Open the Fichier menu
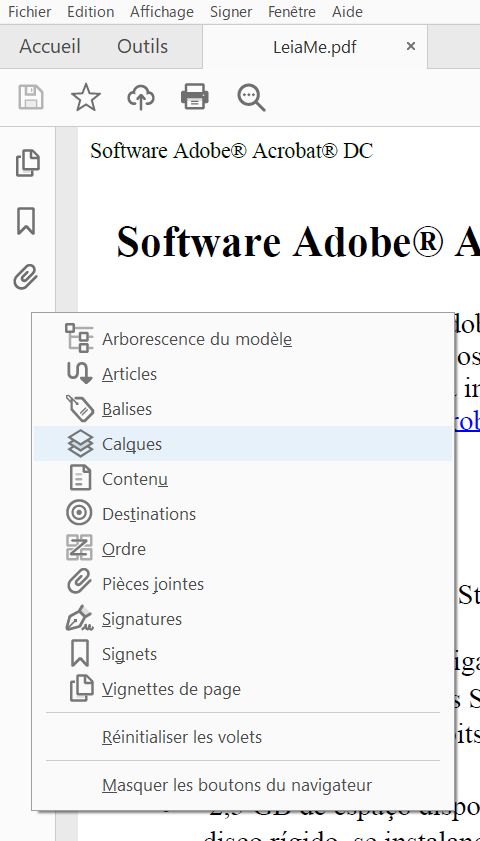 (x=30, y=11)
